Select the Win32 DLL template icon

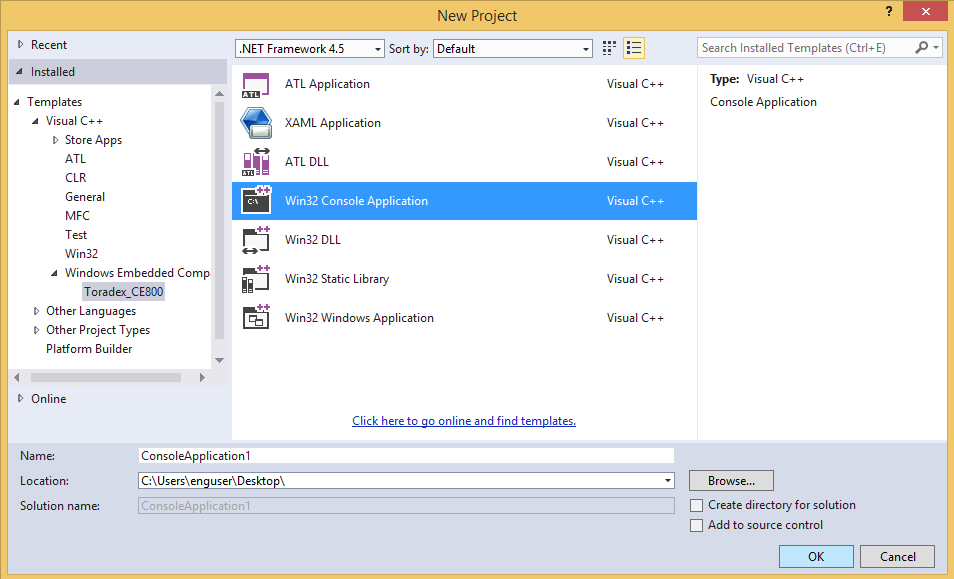[x=256, y=239]
